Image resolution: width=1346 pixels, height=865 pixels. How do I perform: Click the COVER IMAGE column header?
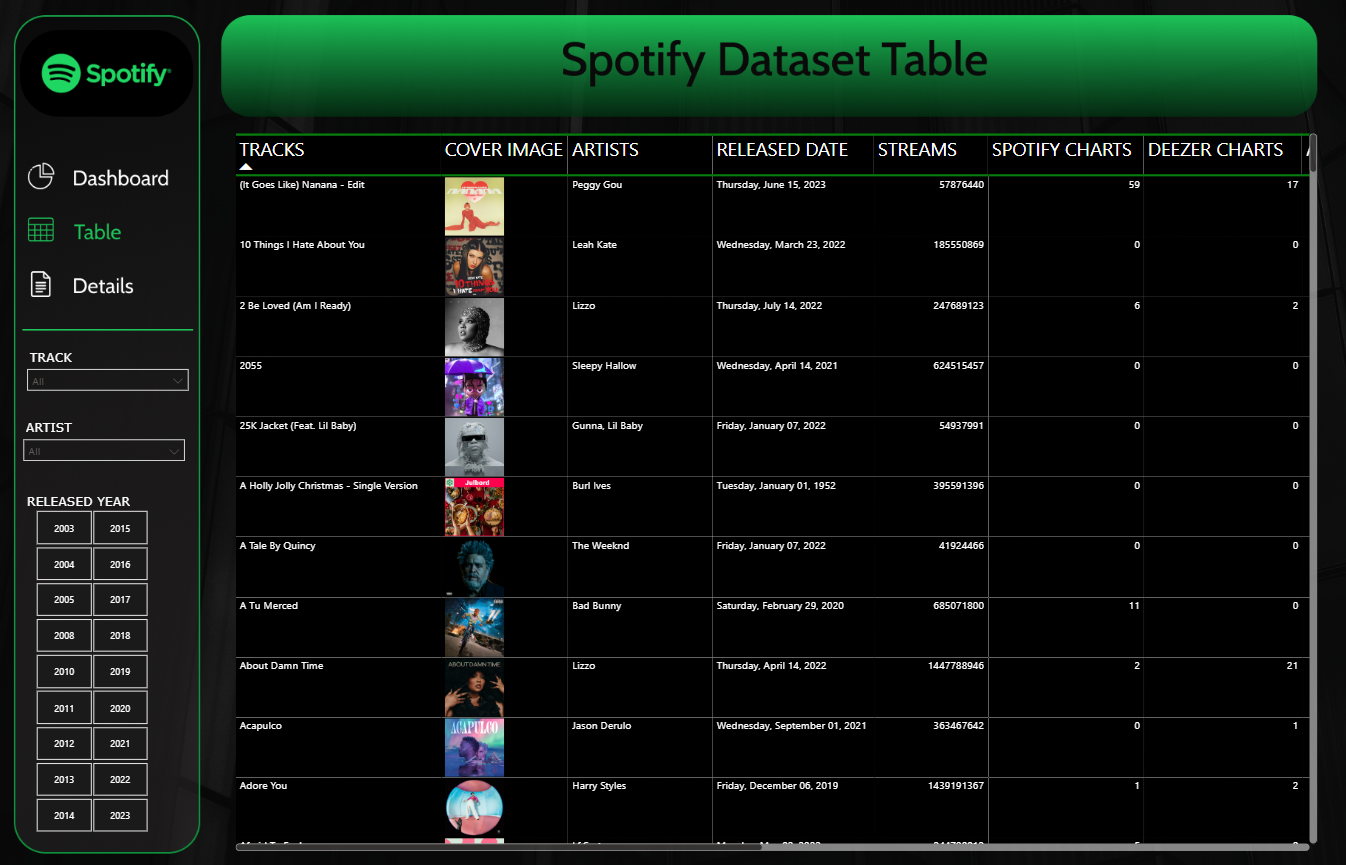coord(504,150)
